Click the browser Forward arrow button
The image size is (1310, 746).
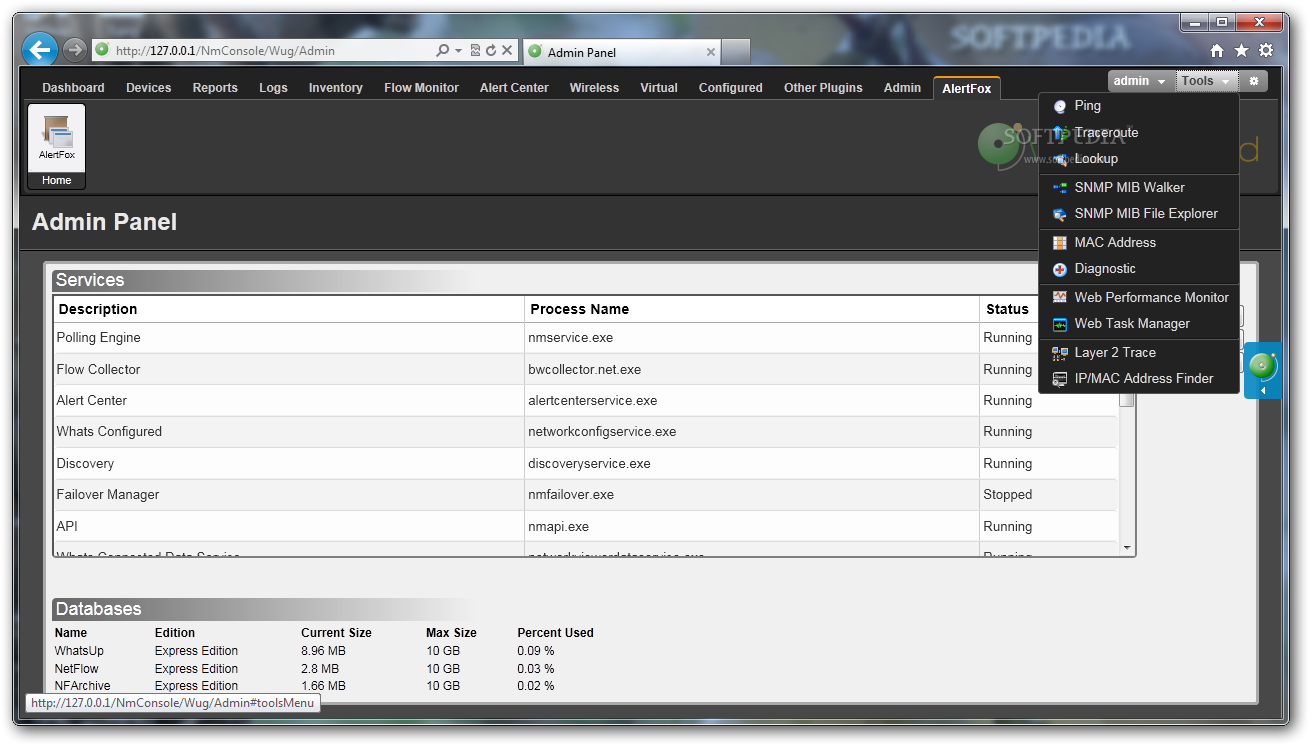(x=75, y=50)
